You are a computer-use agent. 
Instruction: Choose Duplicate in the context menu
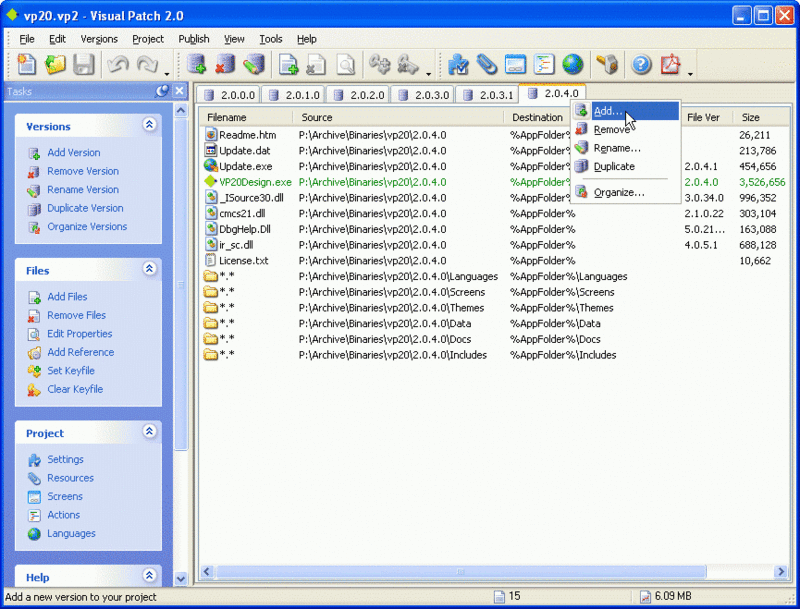(x=626, y=166)
